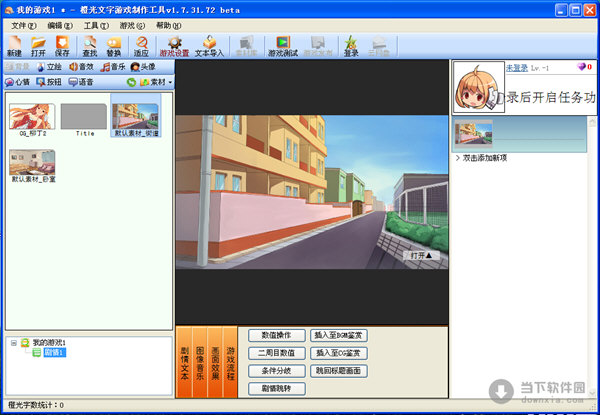The width and height of the screenshot is (600, 415).
Task: Click the street background preview canvas
Action: pyautogui.click(x=312, y=192)
